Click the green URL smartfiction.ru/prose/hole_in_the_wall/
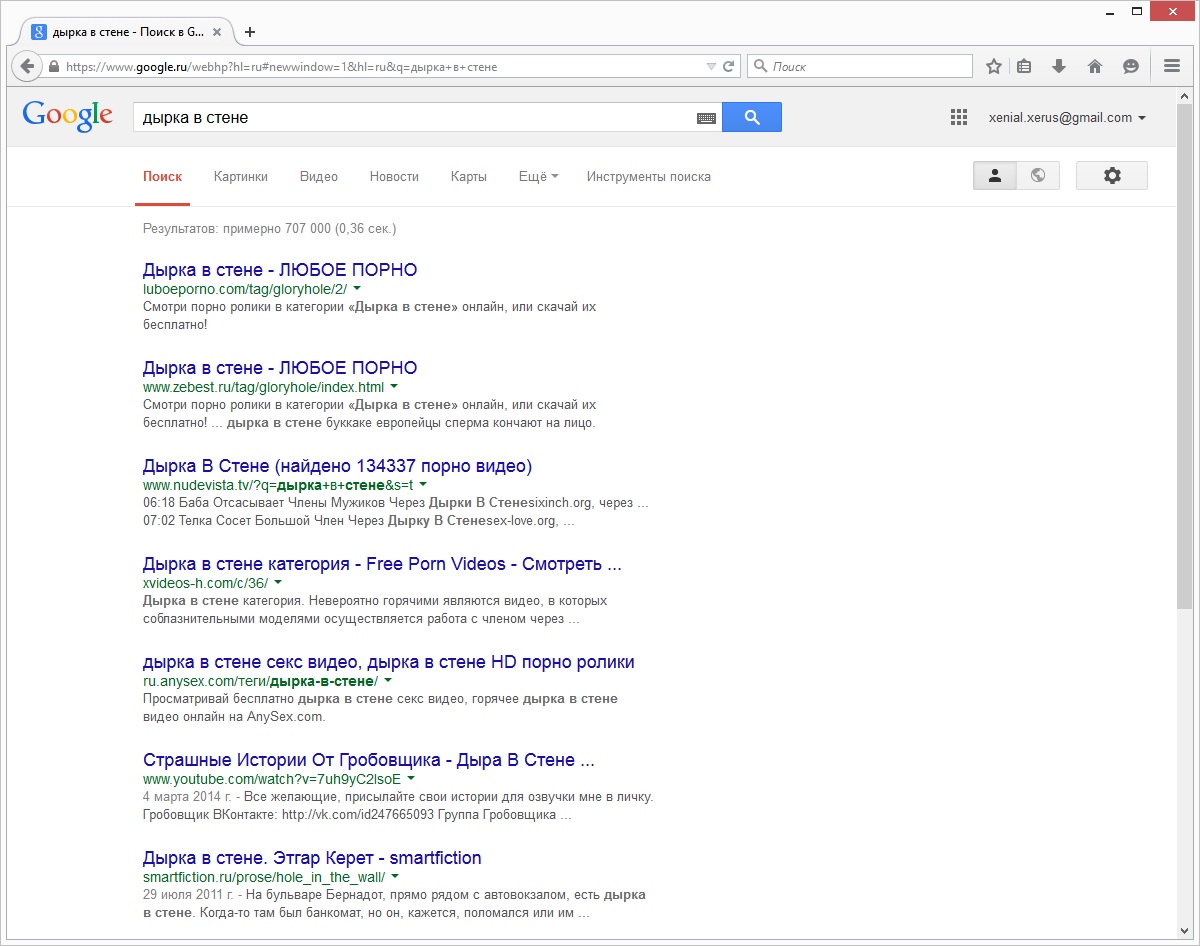Image resolution: width=1200 pixels, height=946 pixels. click(x=264, y=877)
